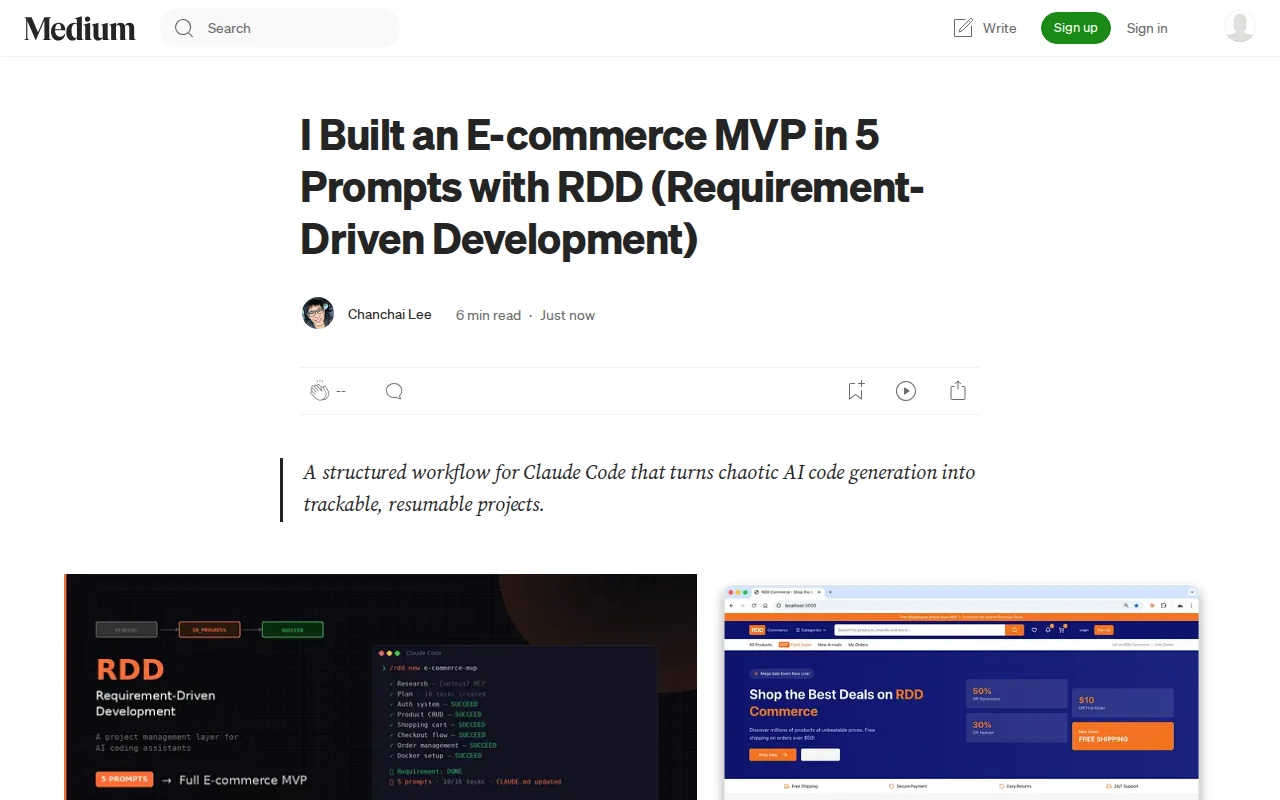Click the article title heading
This screenshot has width=1280, height=800.
(x=612, y=187)
